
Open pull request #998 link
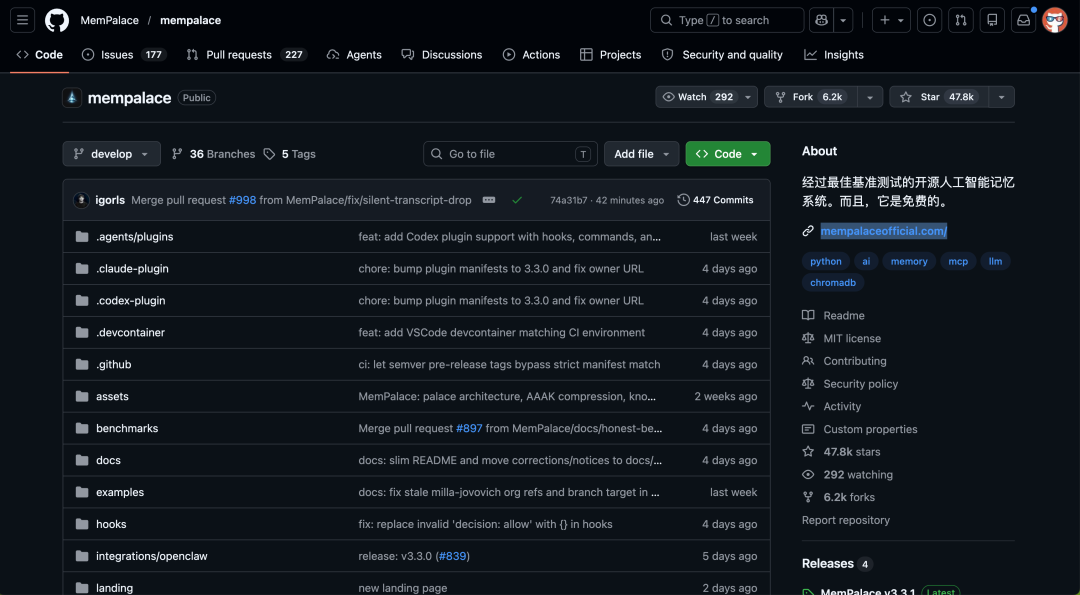pyautogui.click(x=242, y=200)
